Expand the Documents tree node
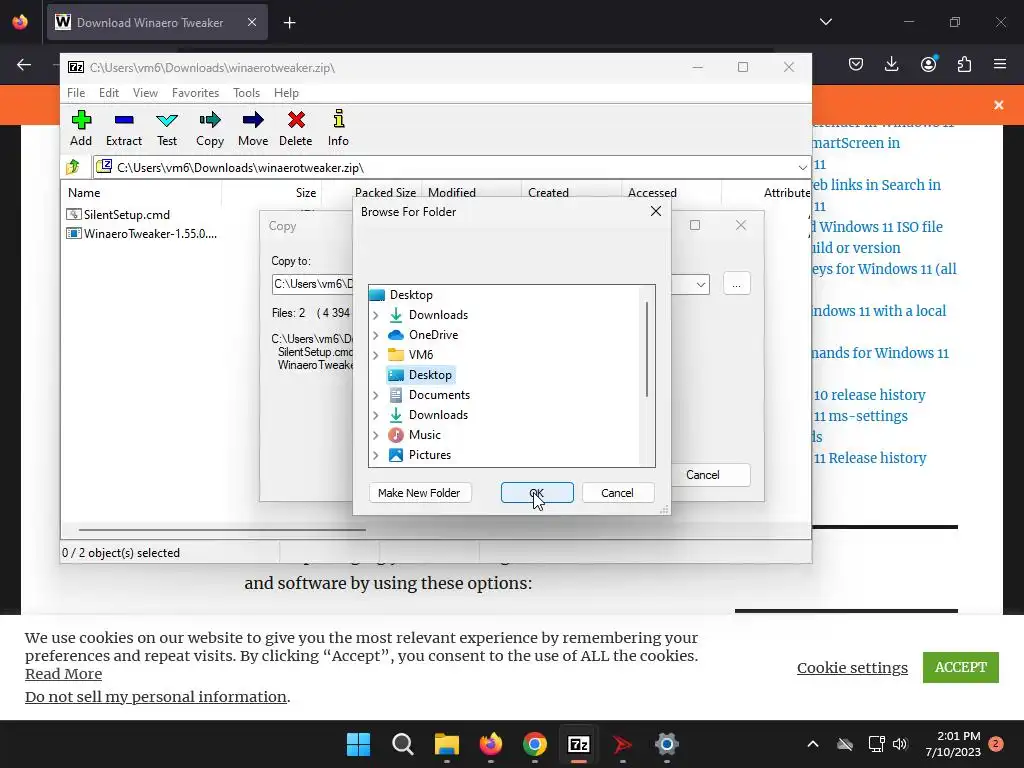The width and height of the screenshot is (1024, 768). click(x=376, y=395)
